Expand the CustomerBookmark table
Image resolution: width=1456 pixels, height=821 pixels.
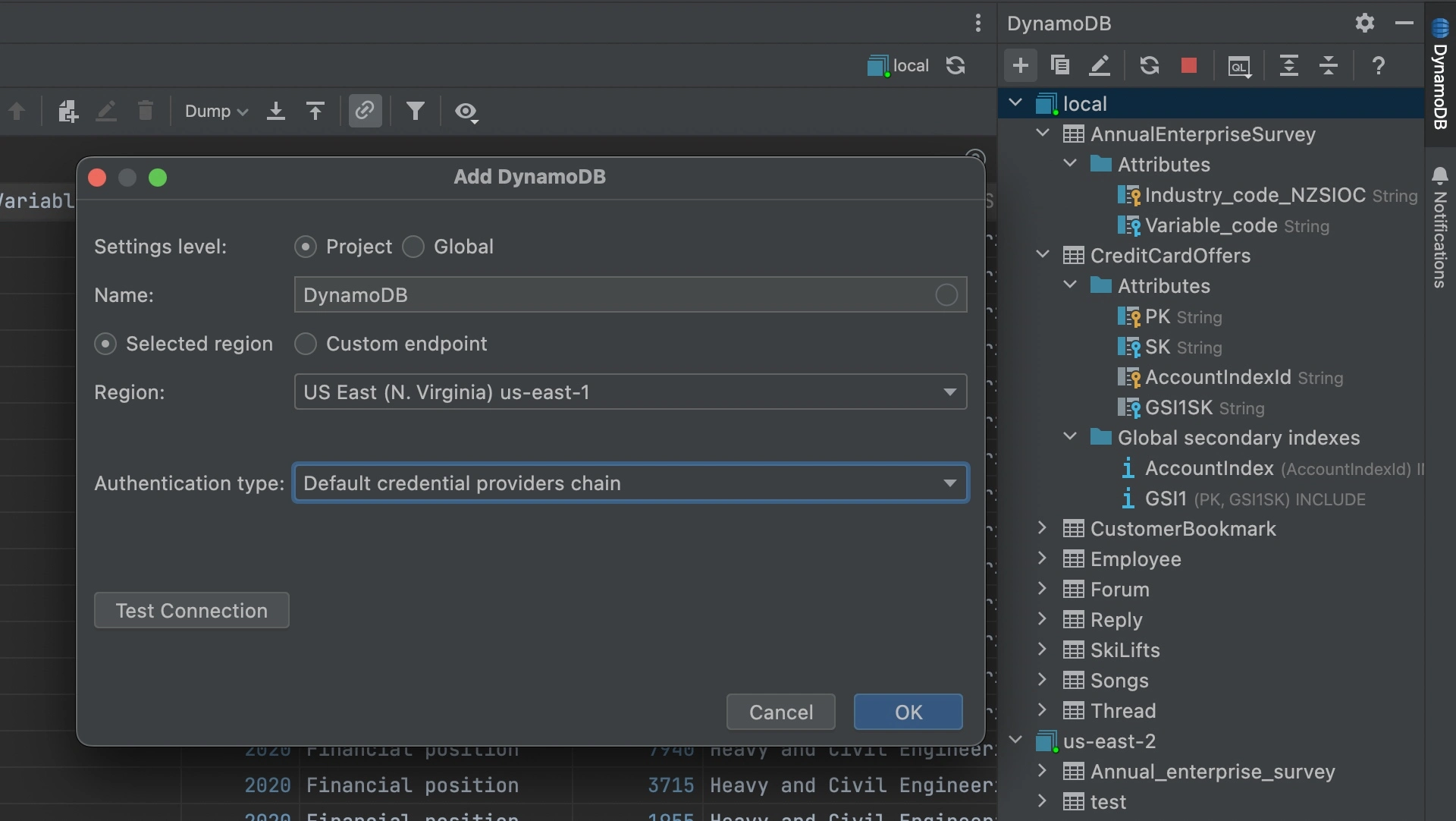tap(1043, 528)
